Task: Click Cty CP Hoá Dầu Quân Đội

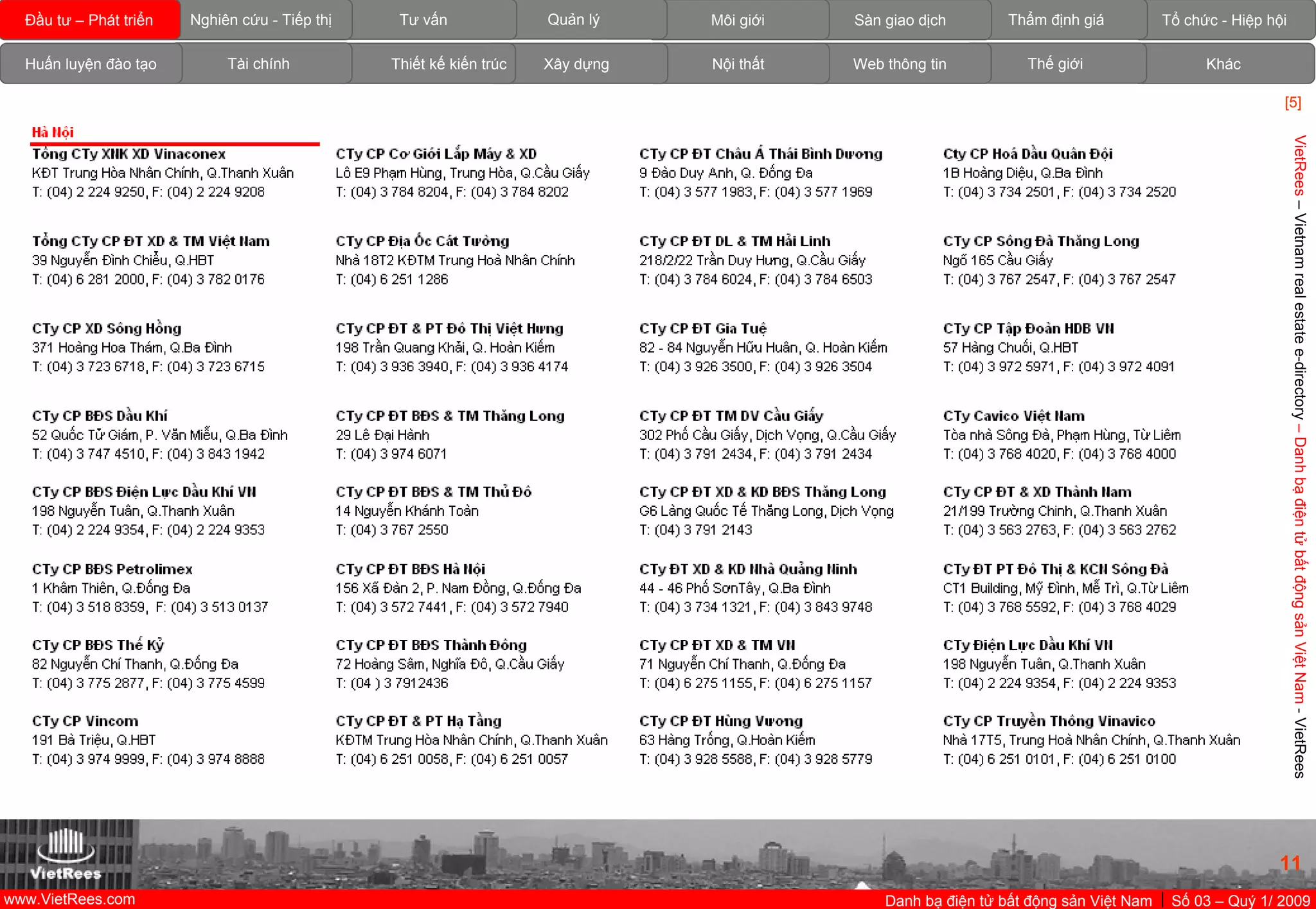Action: click(x=1028, y=154)
